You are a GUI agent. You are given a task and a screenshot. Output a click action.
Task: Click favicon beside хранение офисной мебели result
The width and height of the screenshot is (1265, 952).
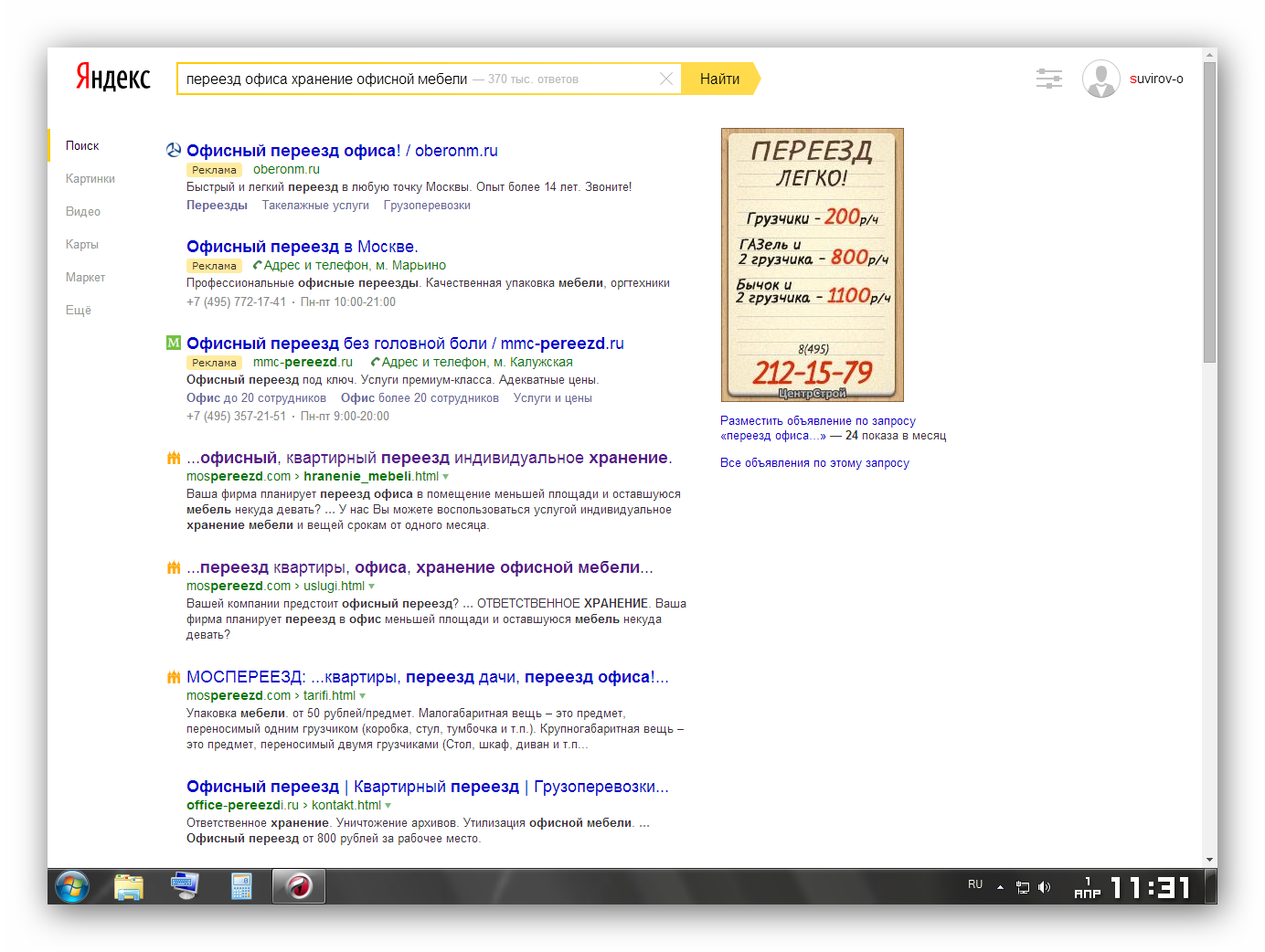pos(174,566)
